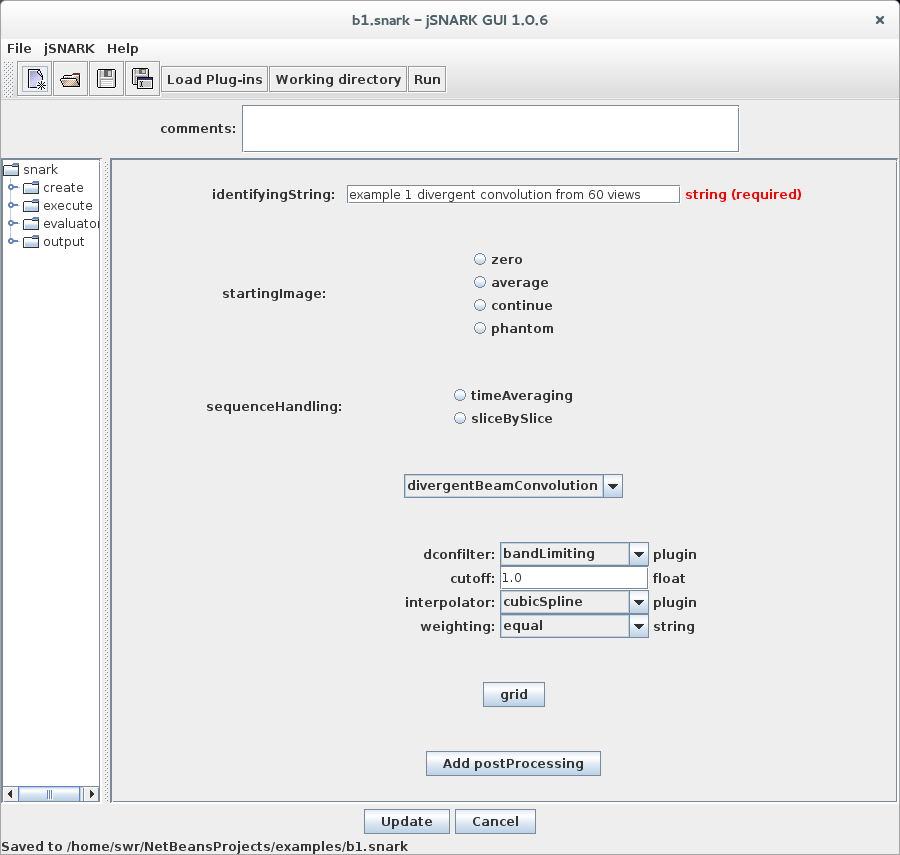Image resolution: width=900 pixels, height=855 pixels.
Task: Click the grid button
Action: click(514, 695)
